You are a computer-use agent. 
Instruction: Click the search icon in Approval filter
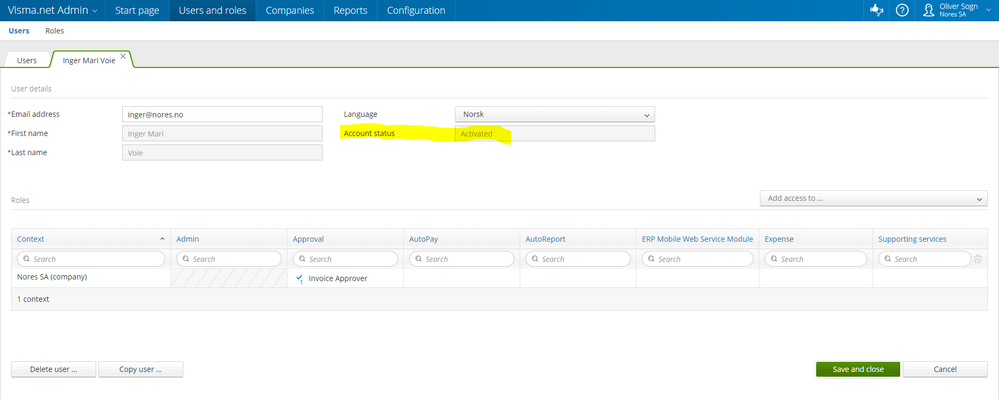click(x=301, y=259)
